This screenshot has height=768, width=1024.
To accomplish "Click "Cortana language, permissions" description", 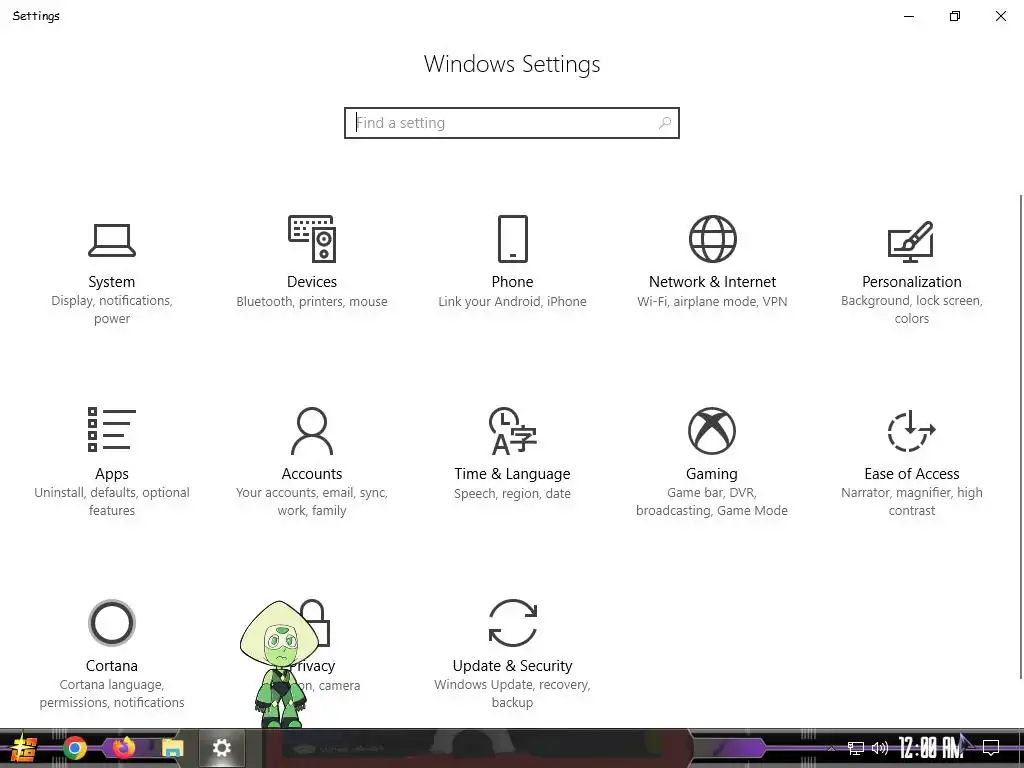I will tap(112, 694).
